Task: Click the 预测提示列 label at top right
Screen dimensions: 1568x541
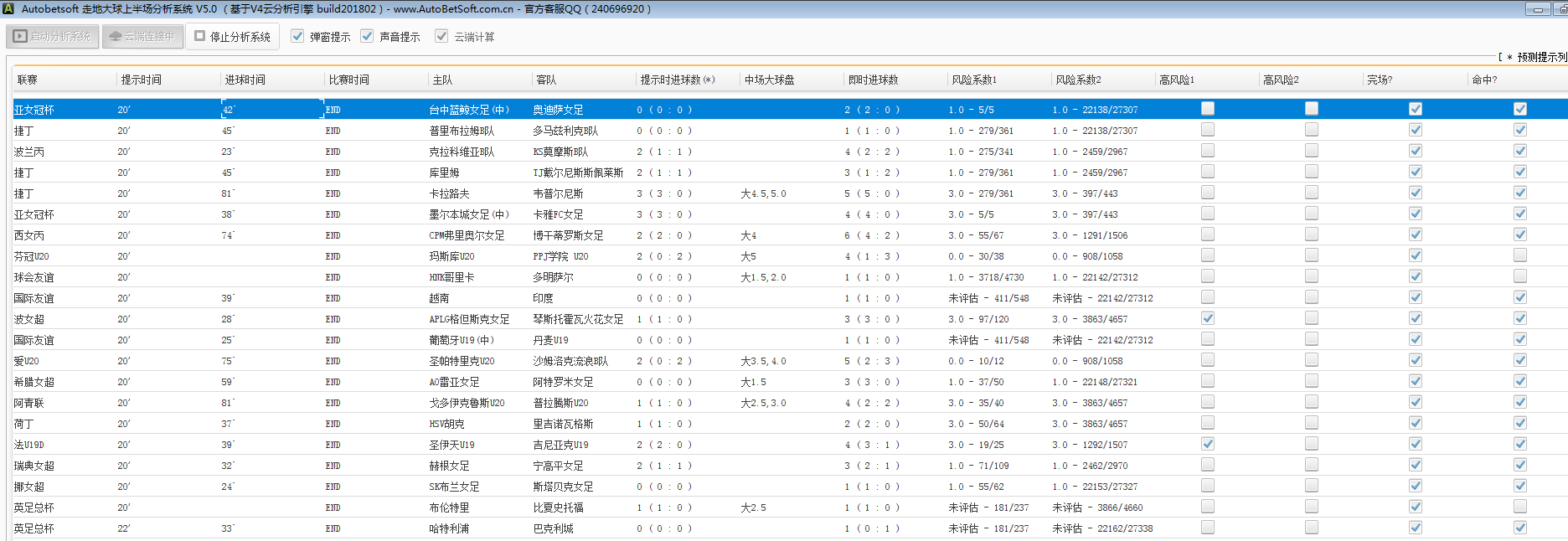Action: [1541, 57]
